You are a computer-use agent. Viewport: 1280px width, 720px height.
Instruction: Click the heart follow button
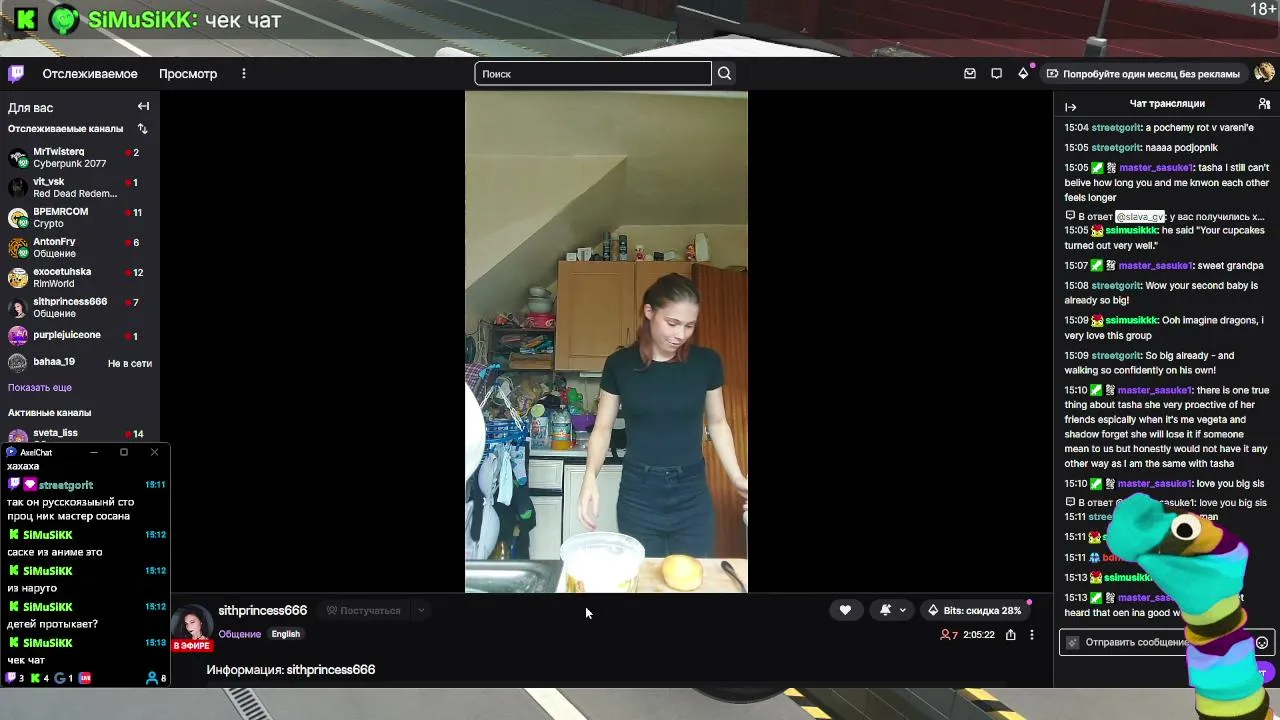[x=845, y=611]
